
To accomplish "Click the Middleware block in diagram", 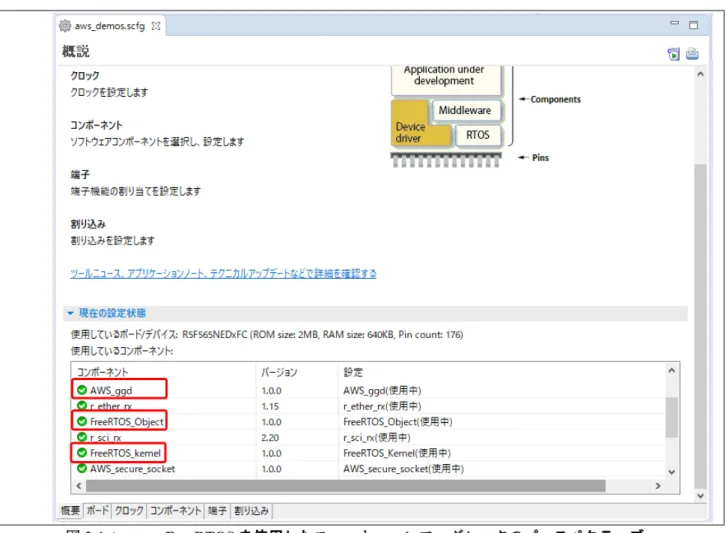I will pyautogui.click(x=465, y=110).
